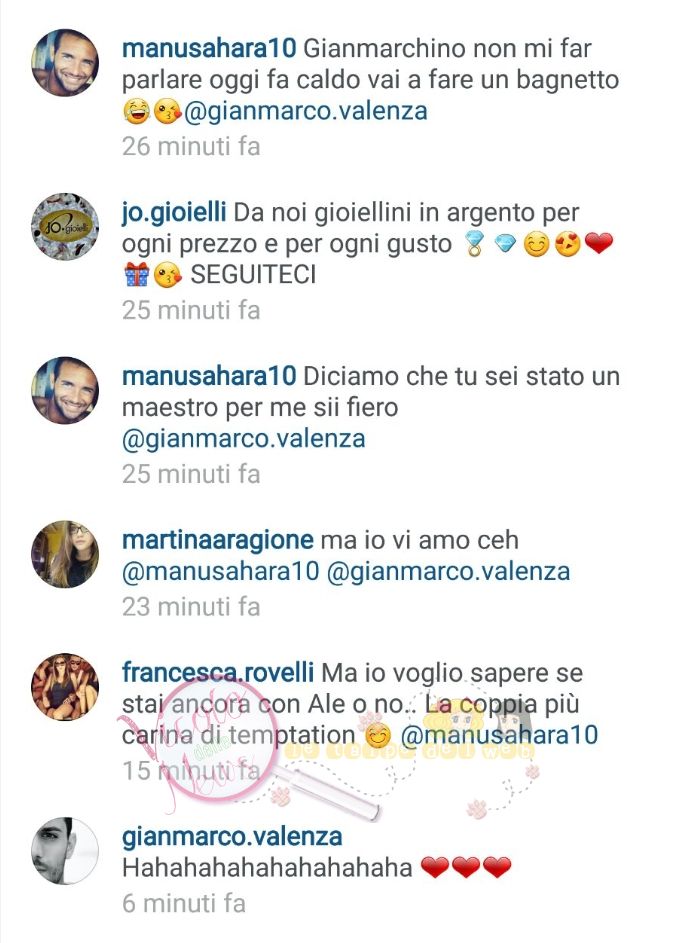679x943 pixels.
Task: Tap manusahara10 avatar beside 'Diciamo che' comment
Action: click(x=65, y=390)
